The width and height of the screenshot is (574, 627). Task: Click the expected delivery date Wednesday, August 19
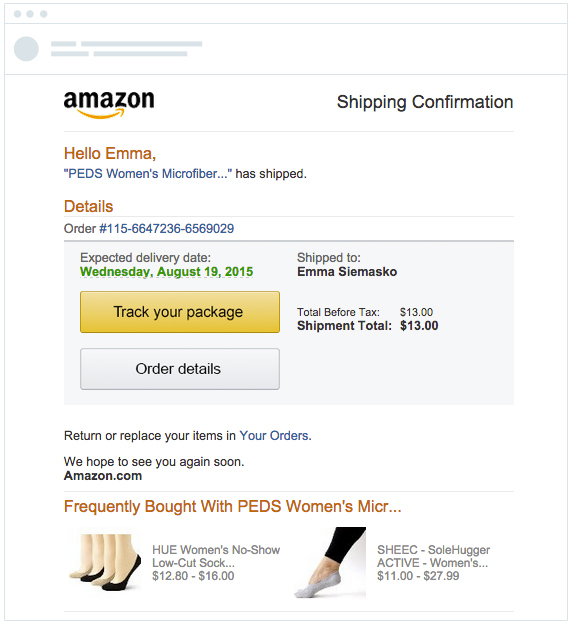point(166,272)
